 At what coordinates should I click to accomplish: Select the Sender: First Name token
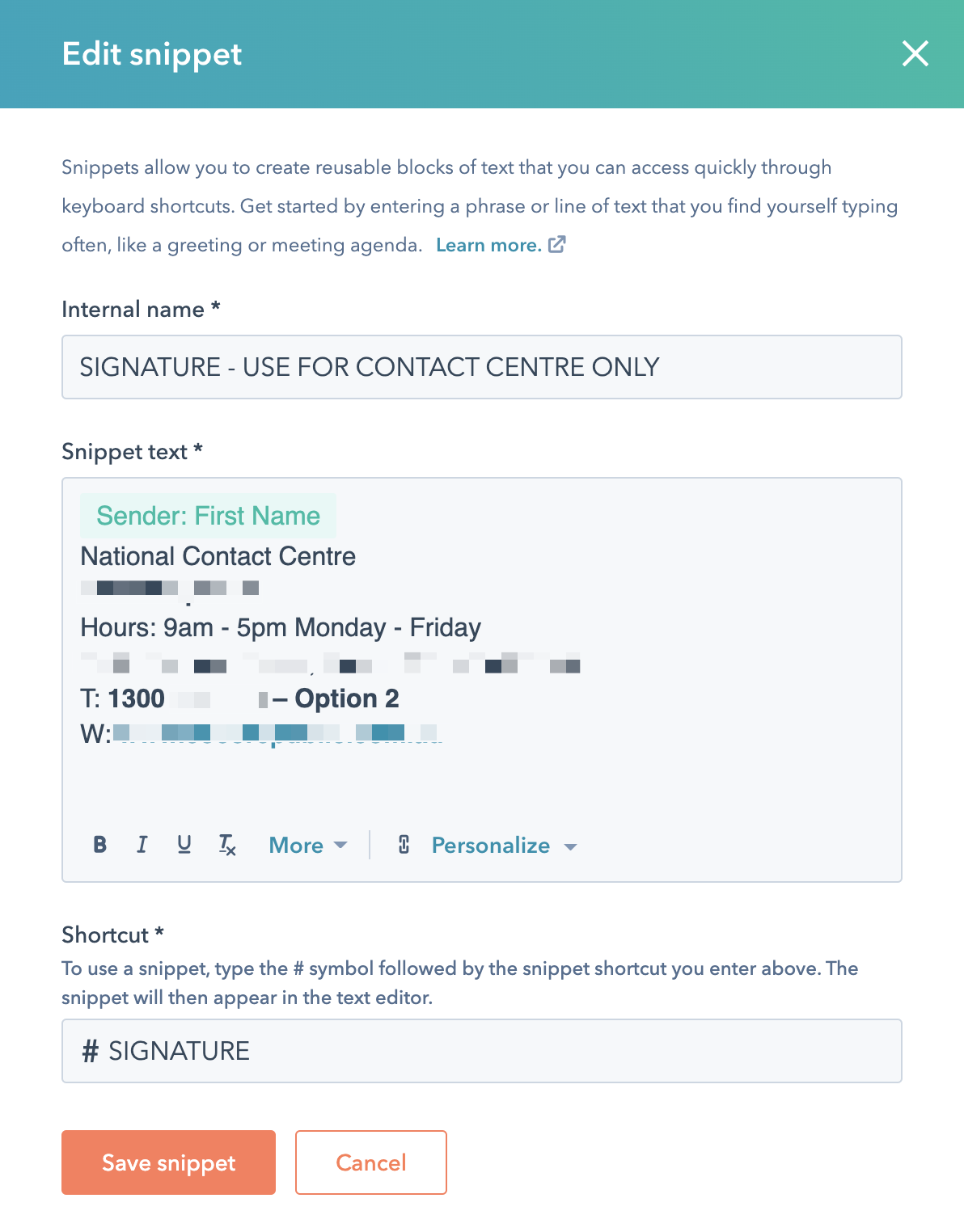coord(209,516)
